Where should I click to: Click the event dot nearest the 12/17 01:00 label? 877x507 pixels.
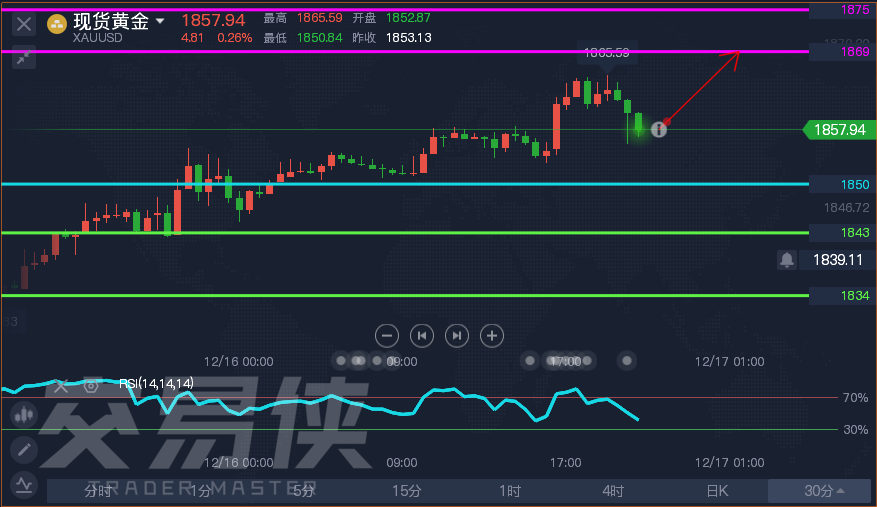(x=627, y=361)
